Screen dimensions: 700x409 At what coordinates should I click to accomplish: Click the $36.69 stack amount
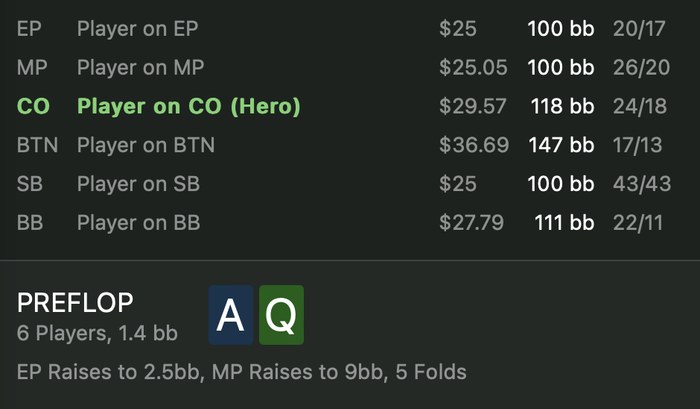[473, 145]
